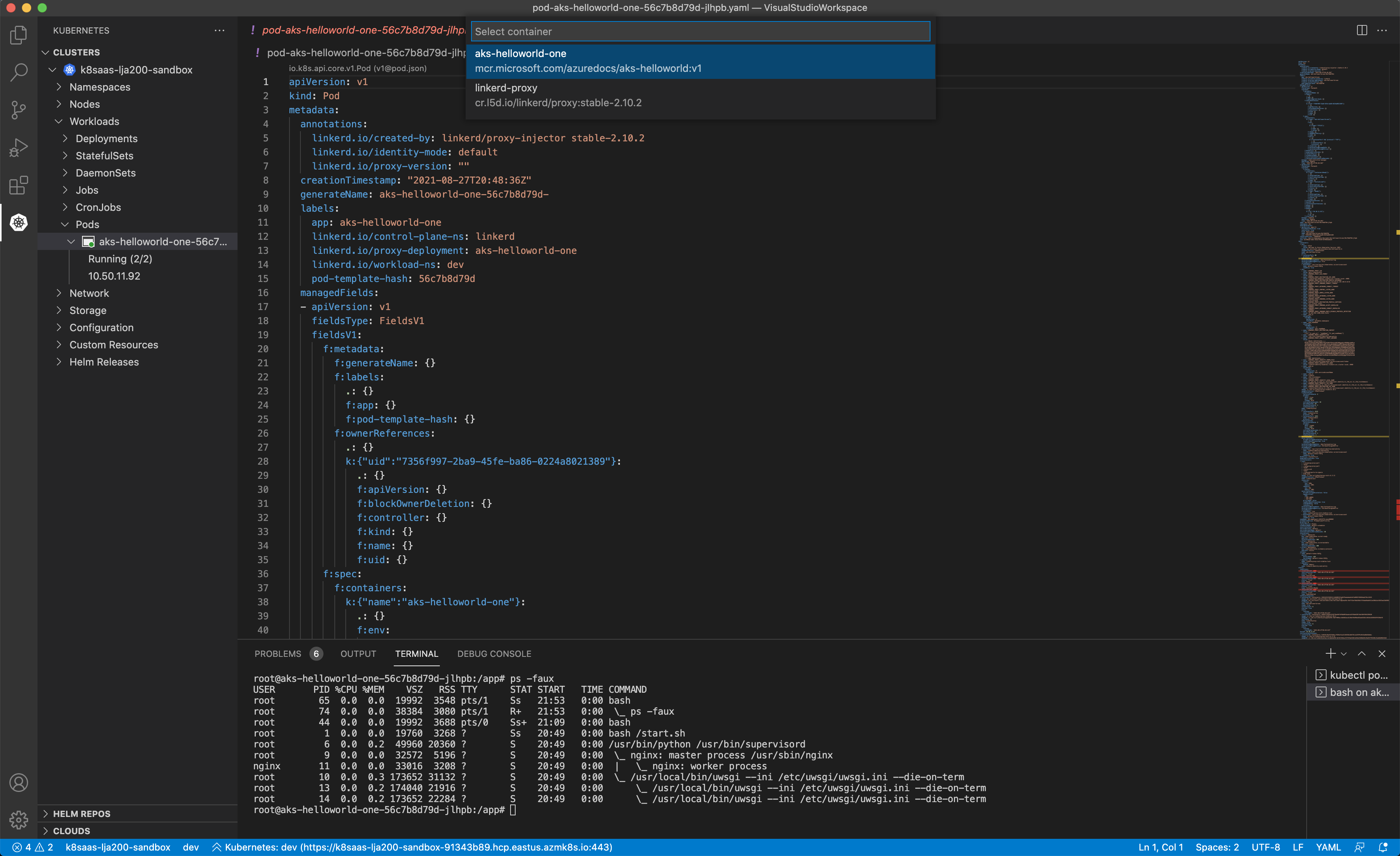Change language mode via YAML
Viewport: 1400px width, 856px height.
[x=1328, y=847]
